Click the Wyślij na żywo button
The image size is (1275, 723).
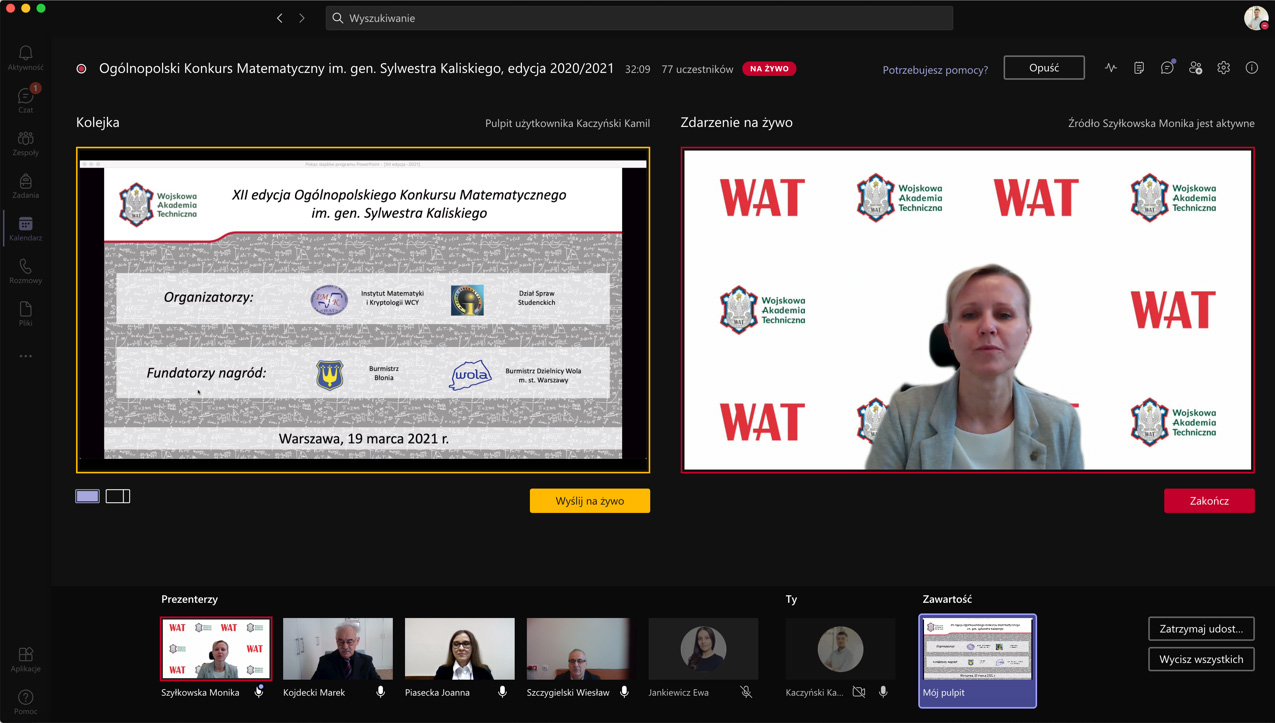(x=590, y=501)
